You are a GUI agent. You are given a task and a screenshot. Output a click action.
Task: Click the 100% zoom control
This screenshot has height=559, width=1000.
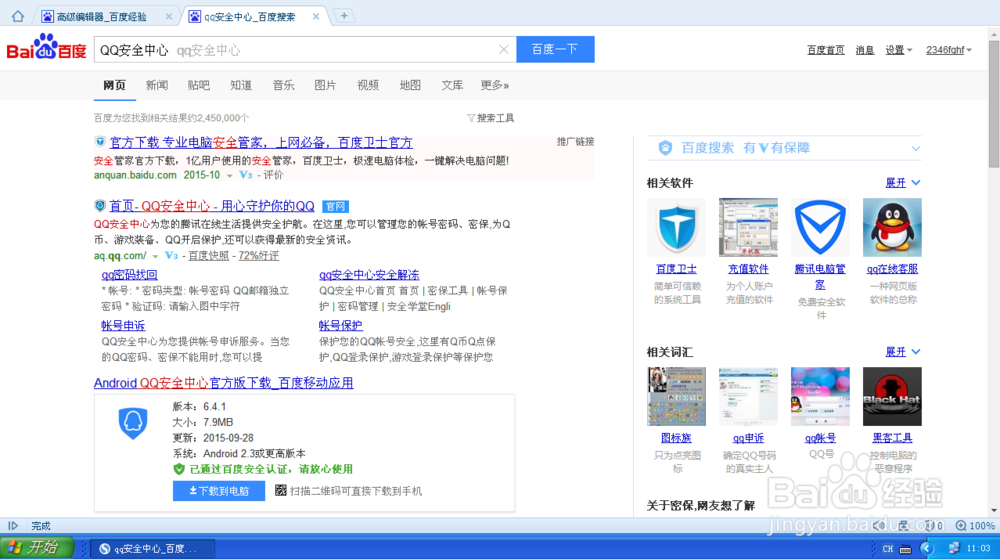pyautogui.click(x=975, y=526)
